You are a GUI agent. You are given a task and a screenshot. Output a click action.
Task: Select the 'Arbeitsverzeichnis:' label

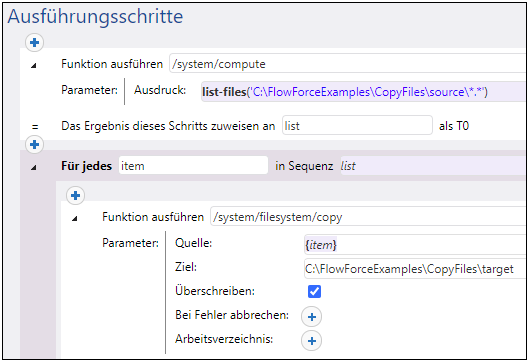(224, 339)
